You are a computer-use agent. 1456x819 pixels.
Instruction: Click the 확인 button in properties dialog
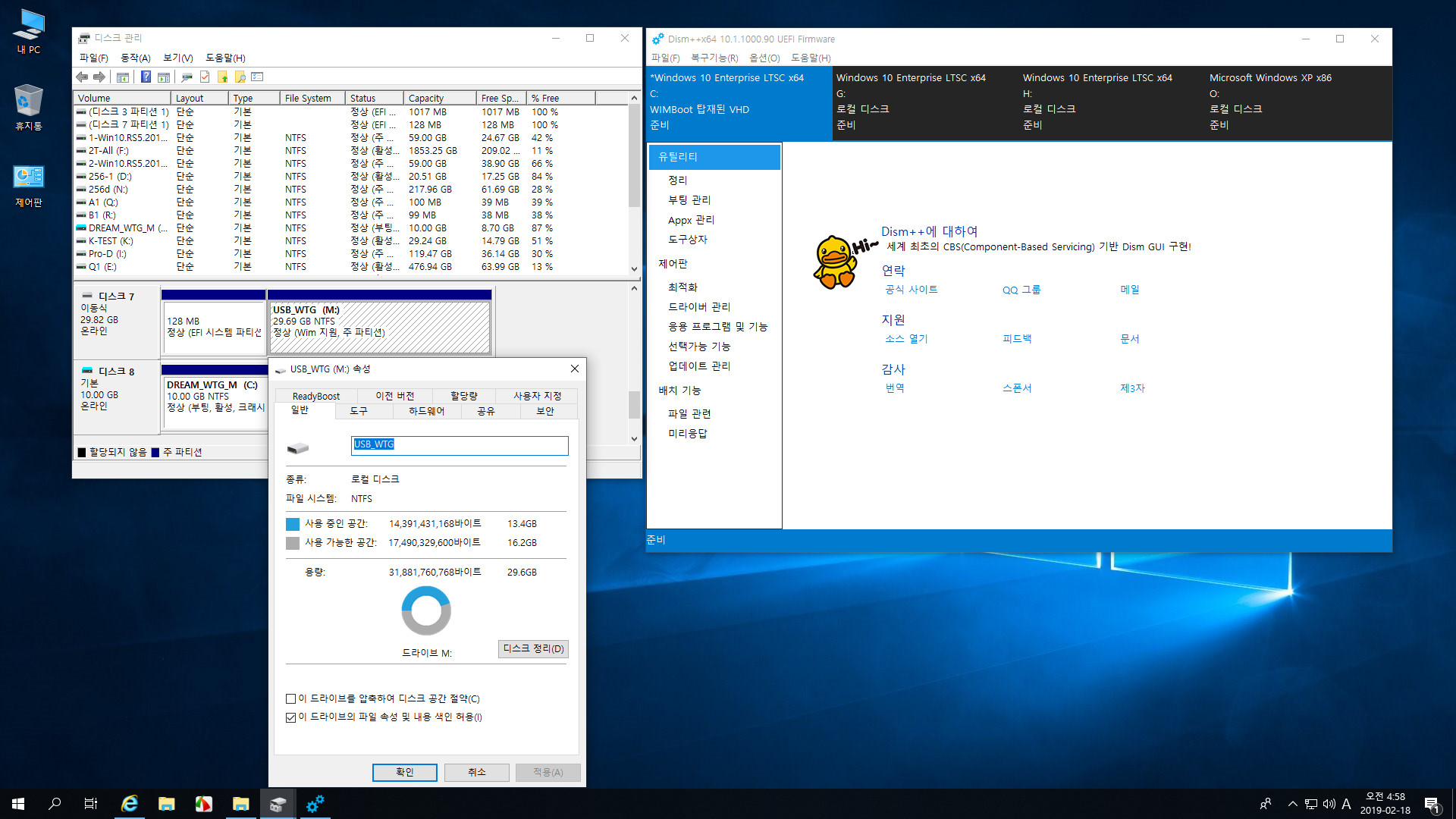coord(405,772)
